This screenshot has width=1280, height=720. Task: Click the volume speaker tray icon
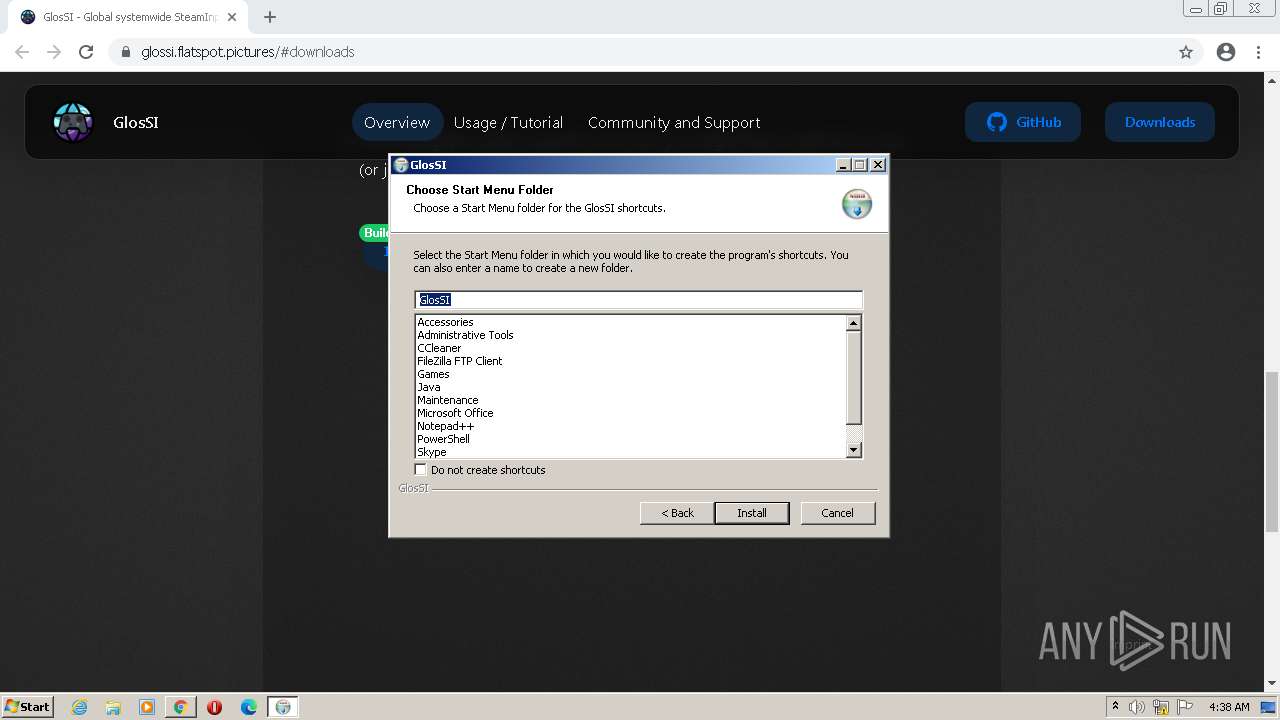point(1137,707)
